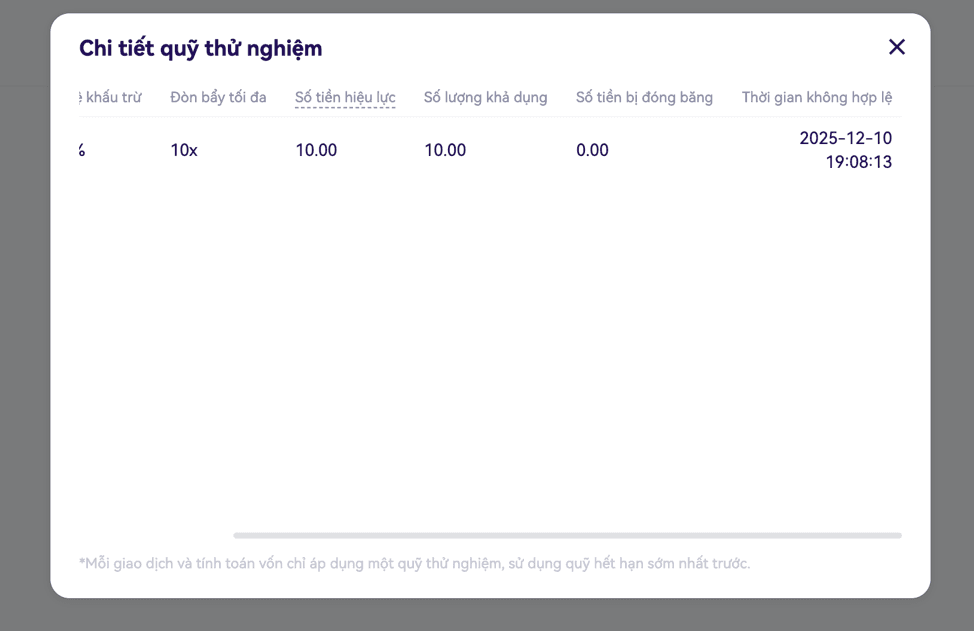
Task: Click the 10.00 value under Số tiền hiệu lực
Action: [x=316, y=151]
